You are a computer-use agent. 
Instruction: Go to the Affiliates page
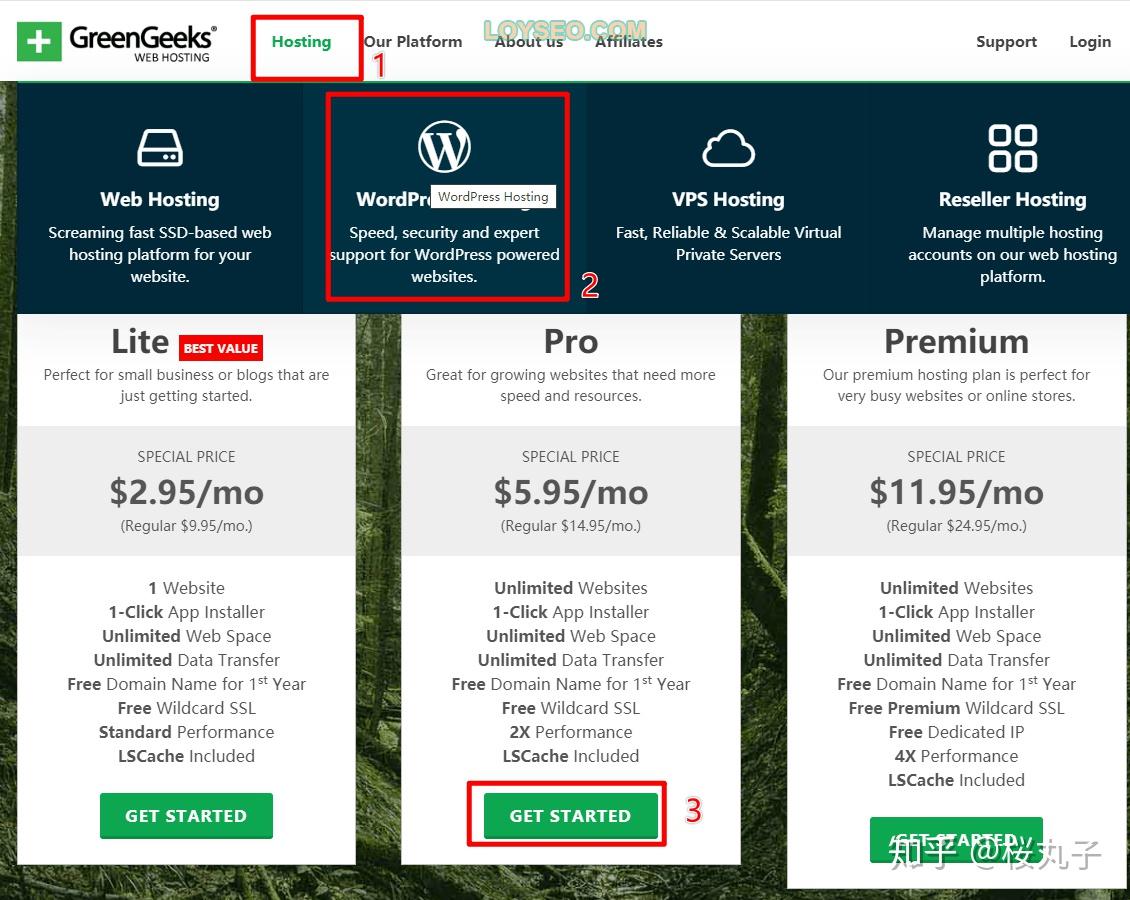(628, 42)
